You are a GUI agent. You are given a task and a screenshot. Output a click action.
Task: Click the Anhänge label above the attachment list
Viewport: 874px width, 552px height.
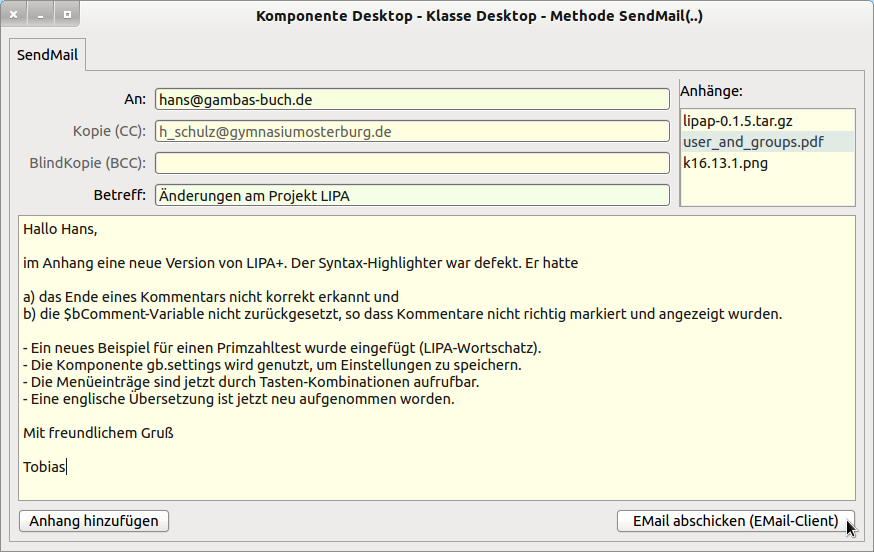(711, 91)
